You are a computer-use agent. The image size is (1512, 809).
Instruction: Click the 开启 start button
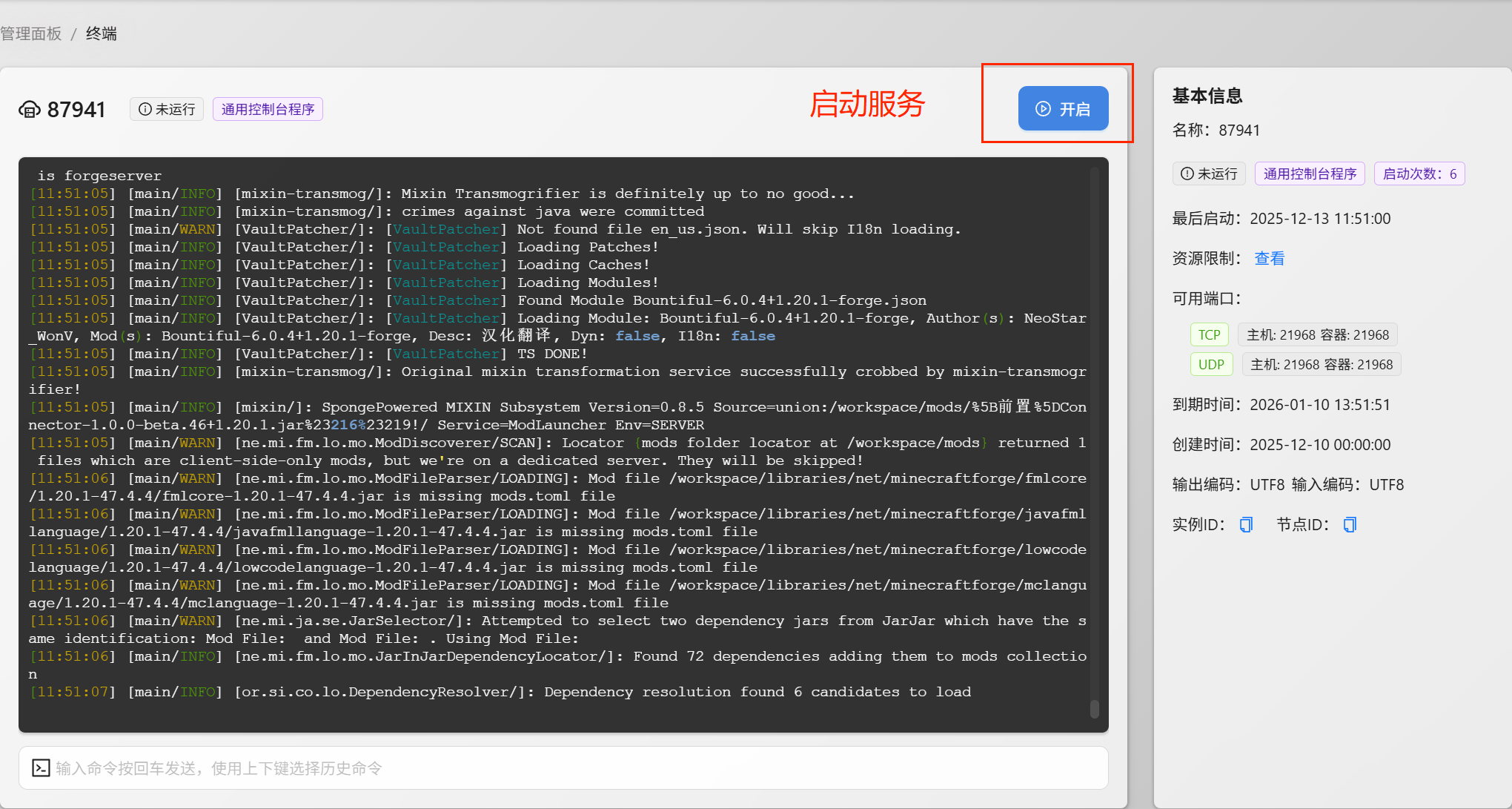[x=1063, y=109]
